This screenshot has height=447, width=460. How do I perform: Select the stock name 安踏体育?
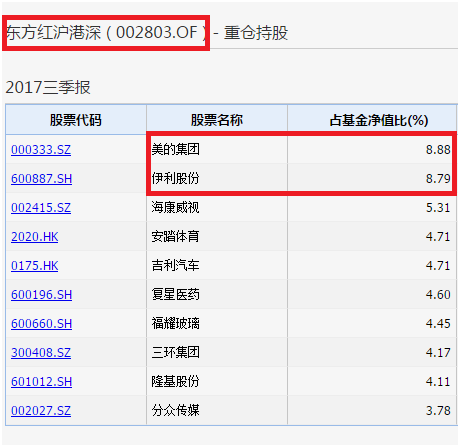[176, 236]
